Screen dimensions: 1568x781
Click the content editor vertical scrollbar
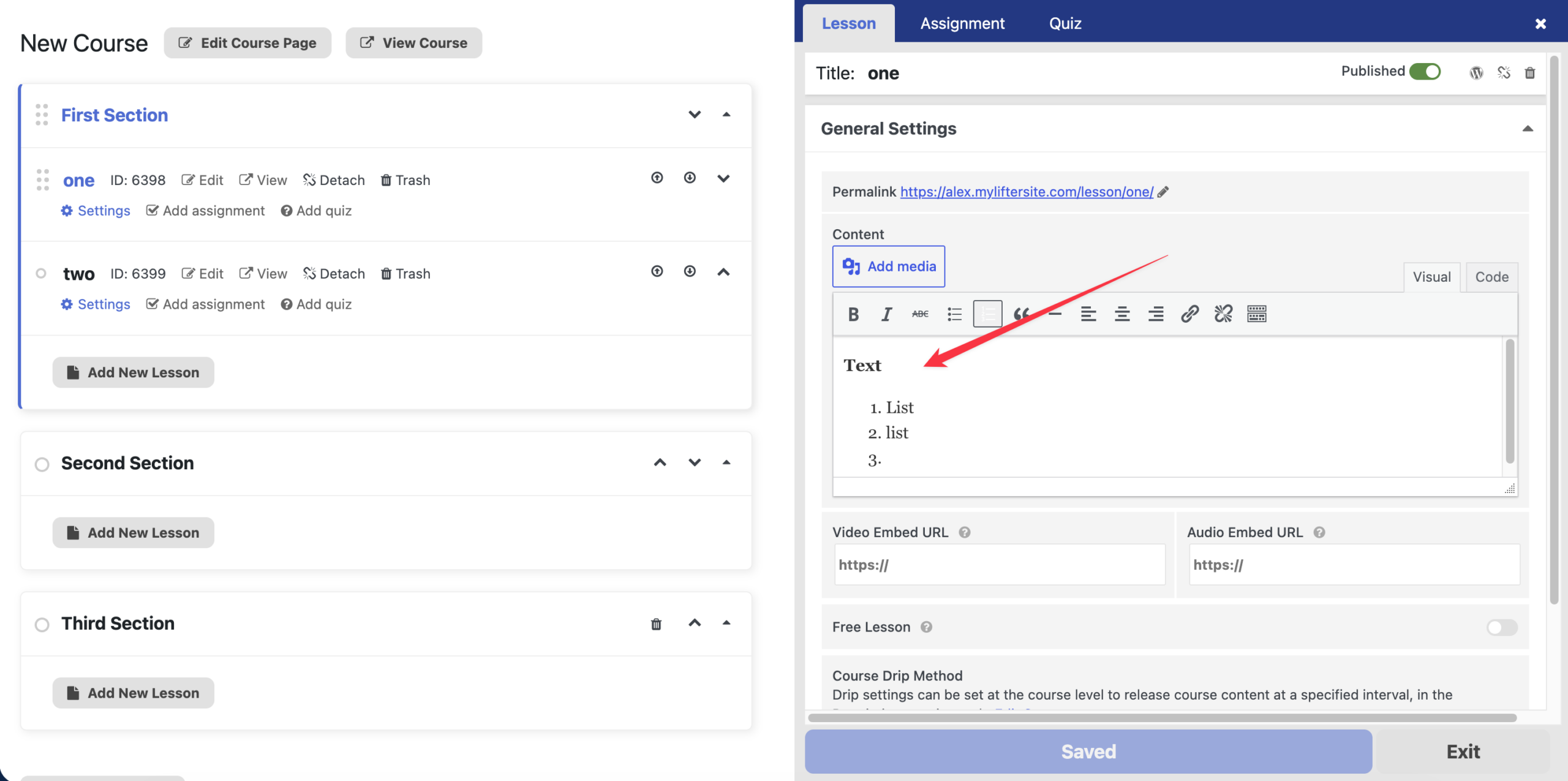pos(1510,401)
